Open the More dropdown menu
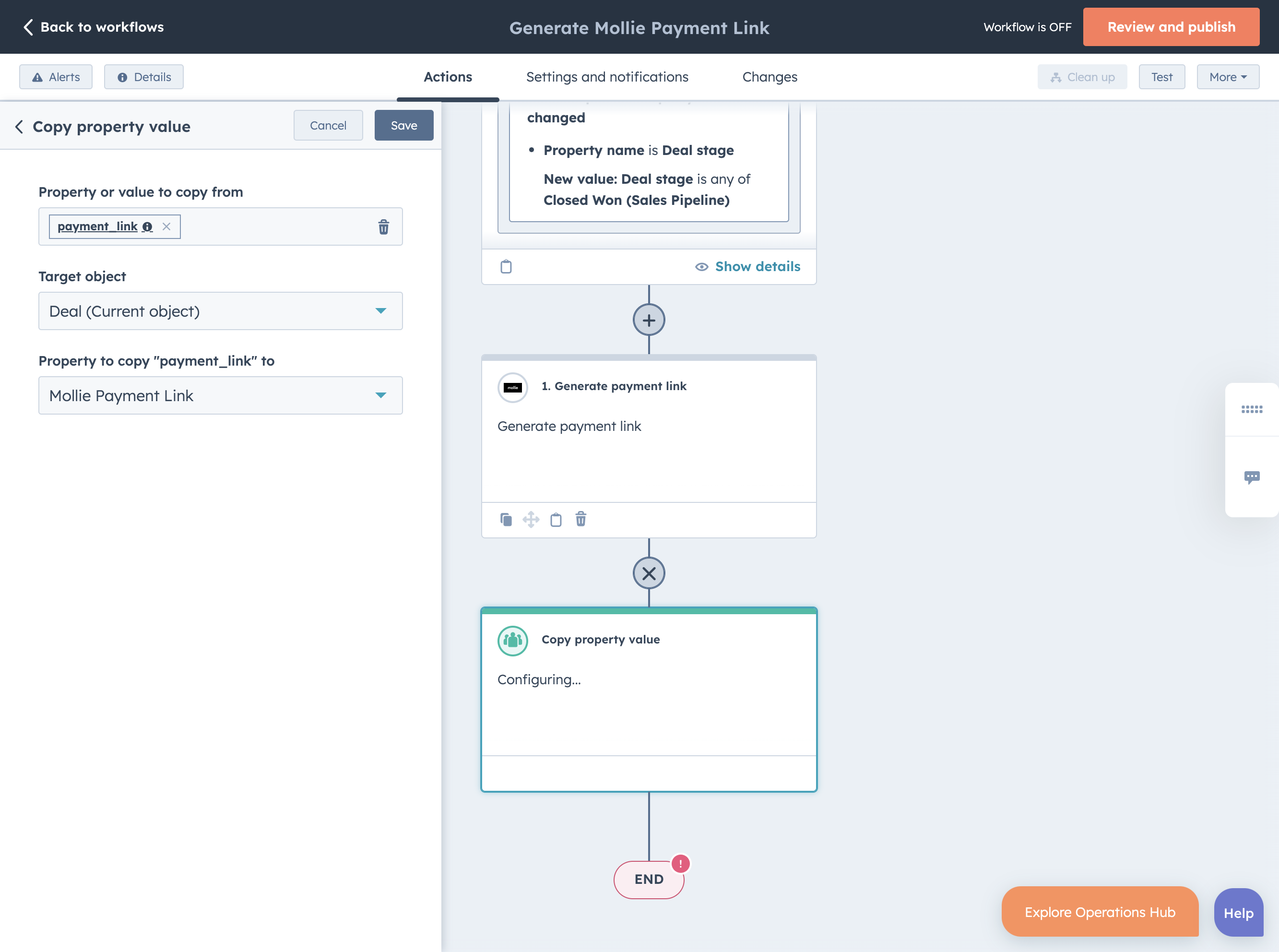Image resolution: width=1279 pixels, height=952 pixels. click(x=1228, y=77)
